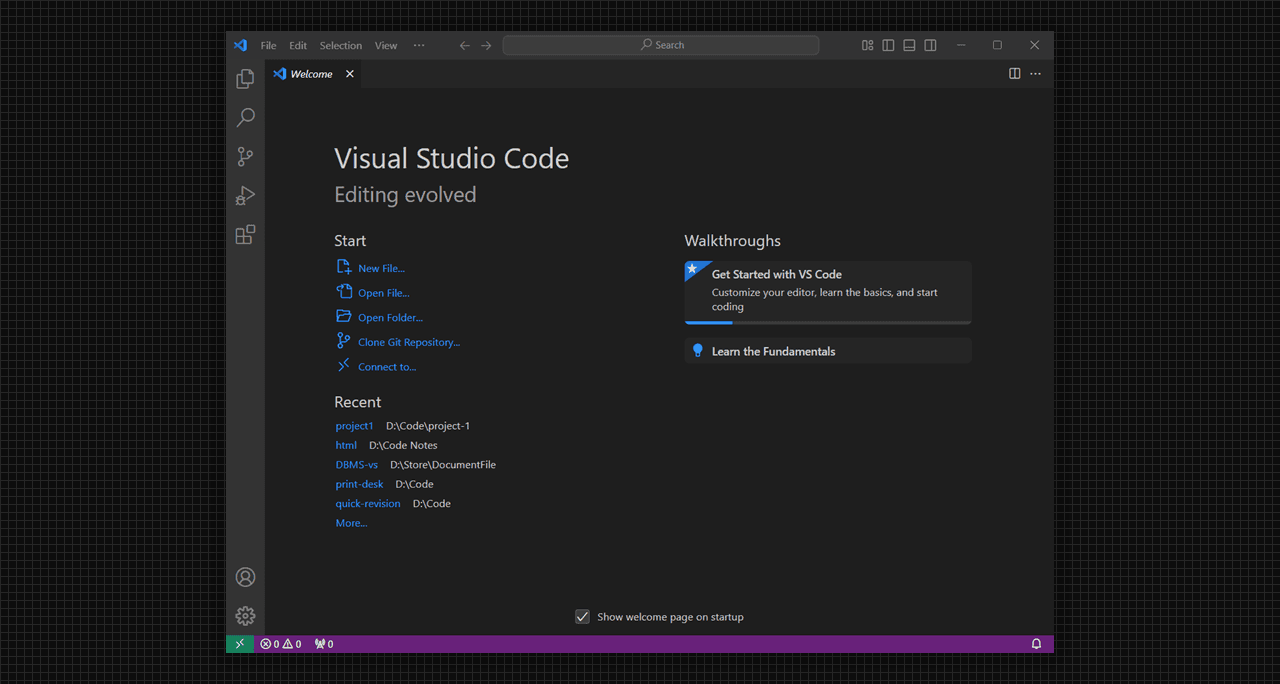Uncheck Show welcome page on startup
The height and width of the screenshot is (684, 1280).
(582, 617)
